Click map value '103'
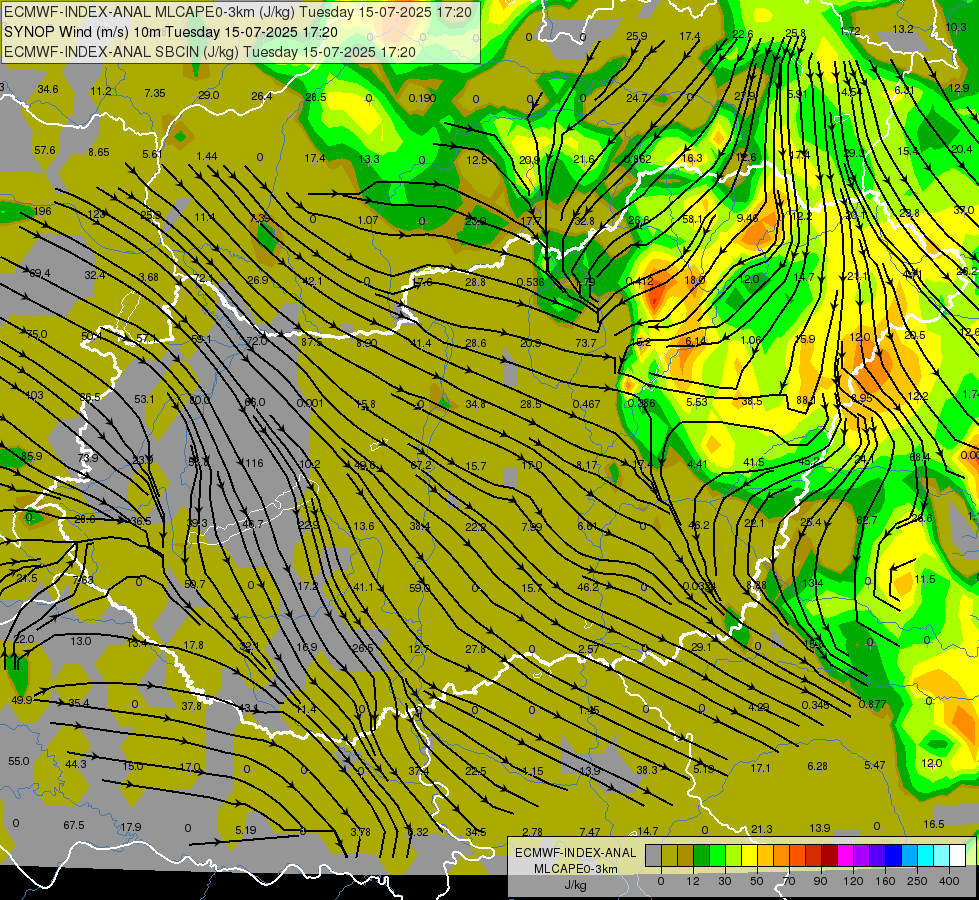The image size is (979, 900). (x=34, y=395)
